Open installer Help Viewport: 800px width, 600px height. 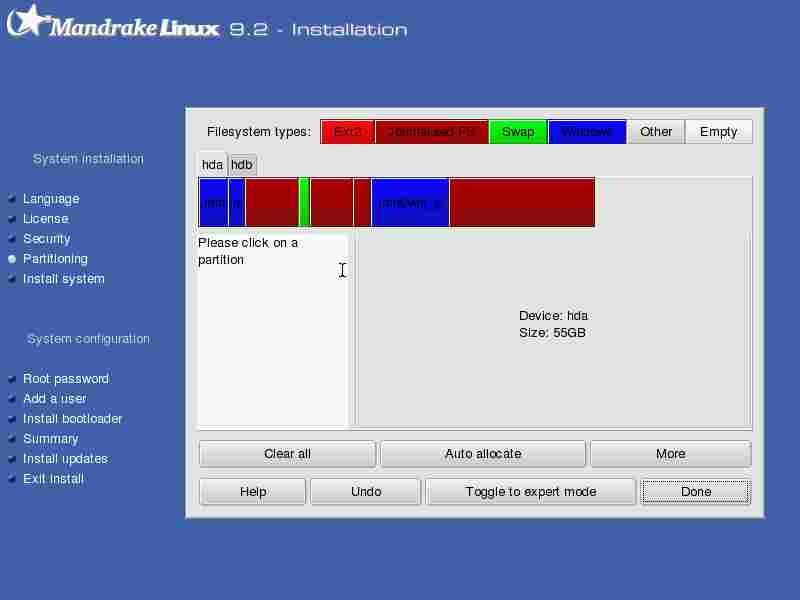click(x=253, y=492)
